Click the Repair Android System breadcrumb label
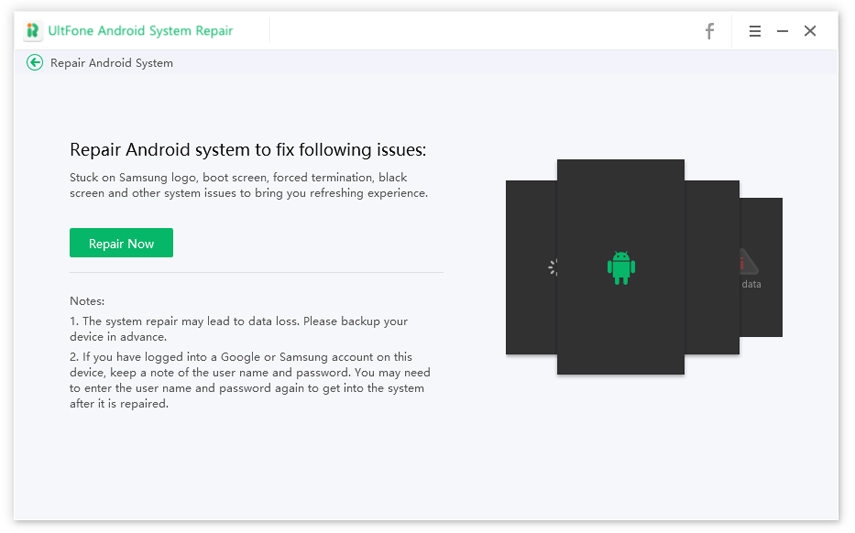The height and width of the screenshot is (533, 855). [x=111, y=63]
